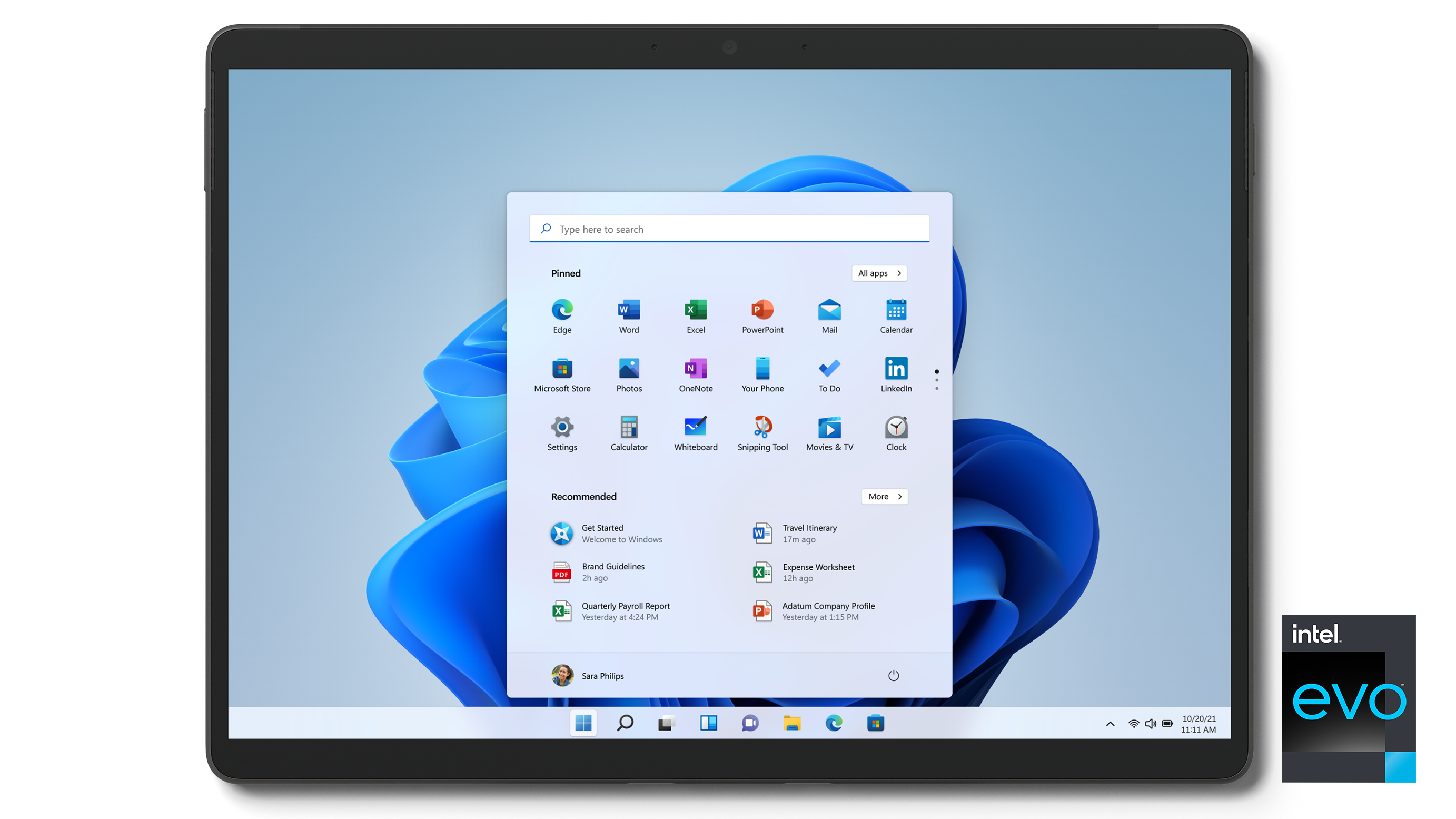Viewport: 1456px width, 819px height.
Task: Click the volume speaker tray icon
Action: [x=1150, y=724]
